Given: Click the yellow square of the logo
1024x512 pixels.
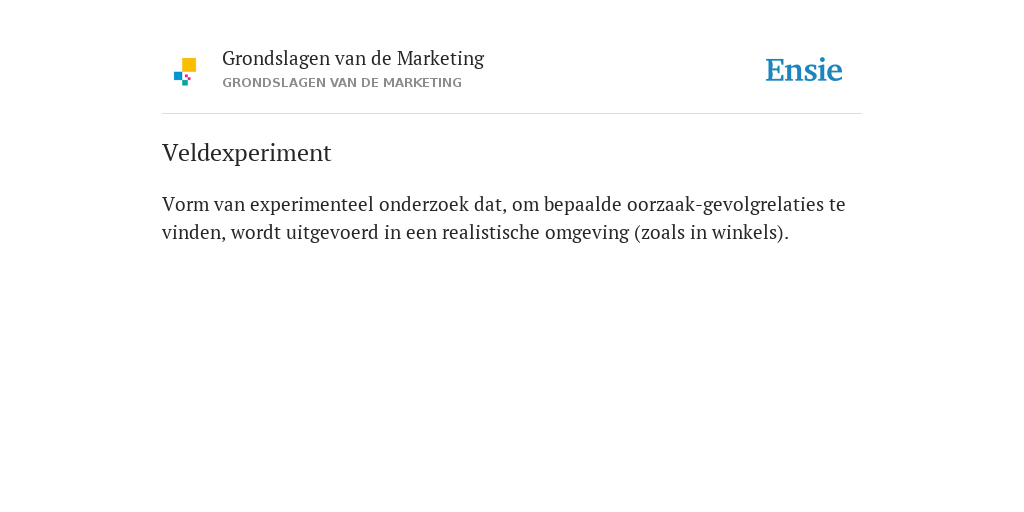Looking at the screenshot, I should 189,65.
